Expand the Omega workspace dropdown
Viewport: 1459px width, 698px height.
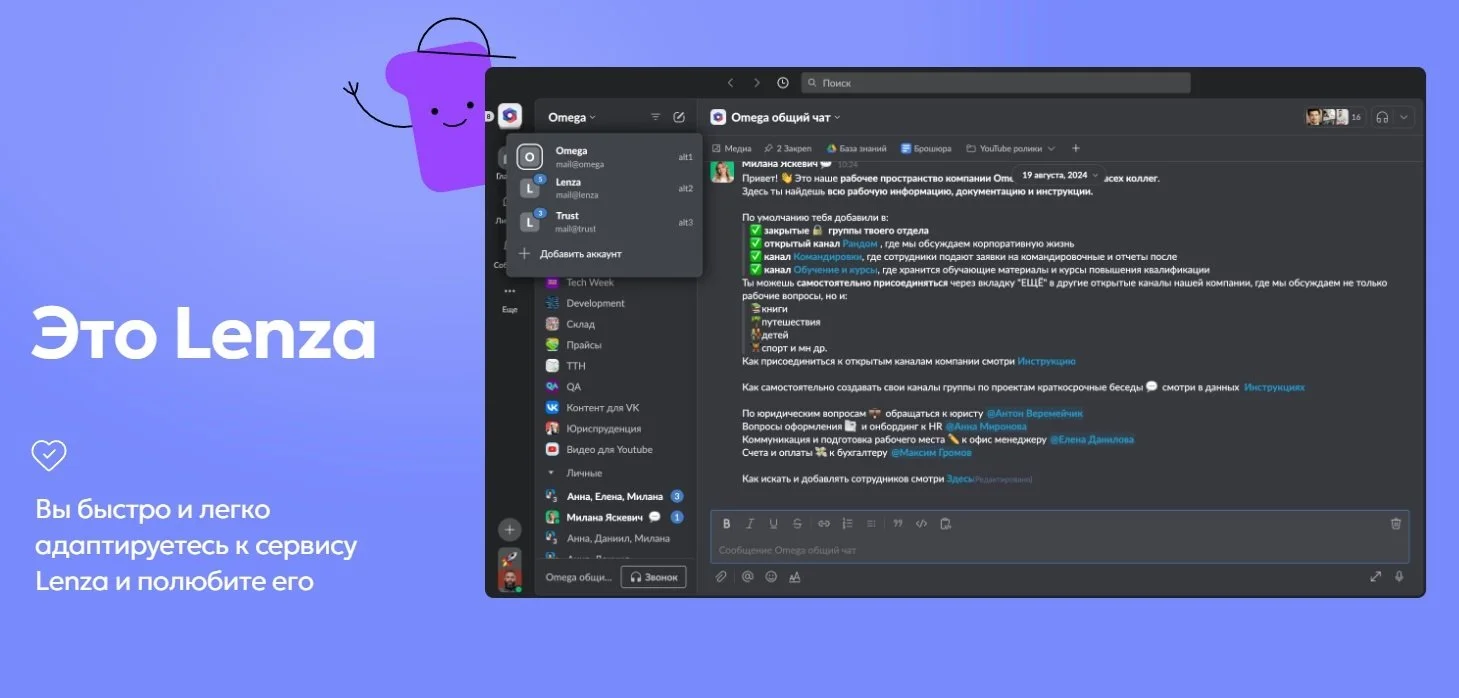point(571,117)
